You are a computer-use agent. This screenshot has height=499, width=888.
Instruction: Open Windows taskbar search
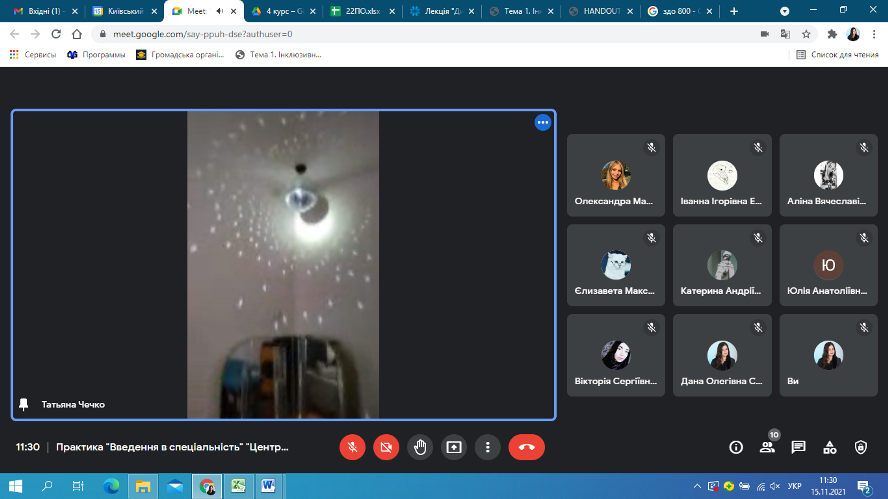pos(47,486)
